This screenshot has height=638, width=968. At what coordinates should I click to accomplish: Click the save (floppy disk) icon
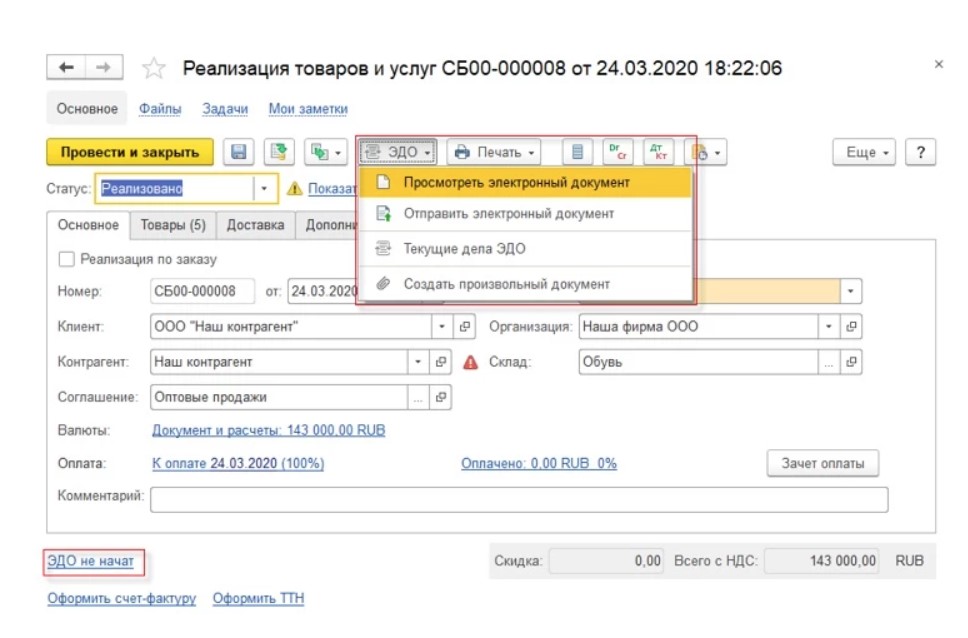click(239, 152)
